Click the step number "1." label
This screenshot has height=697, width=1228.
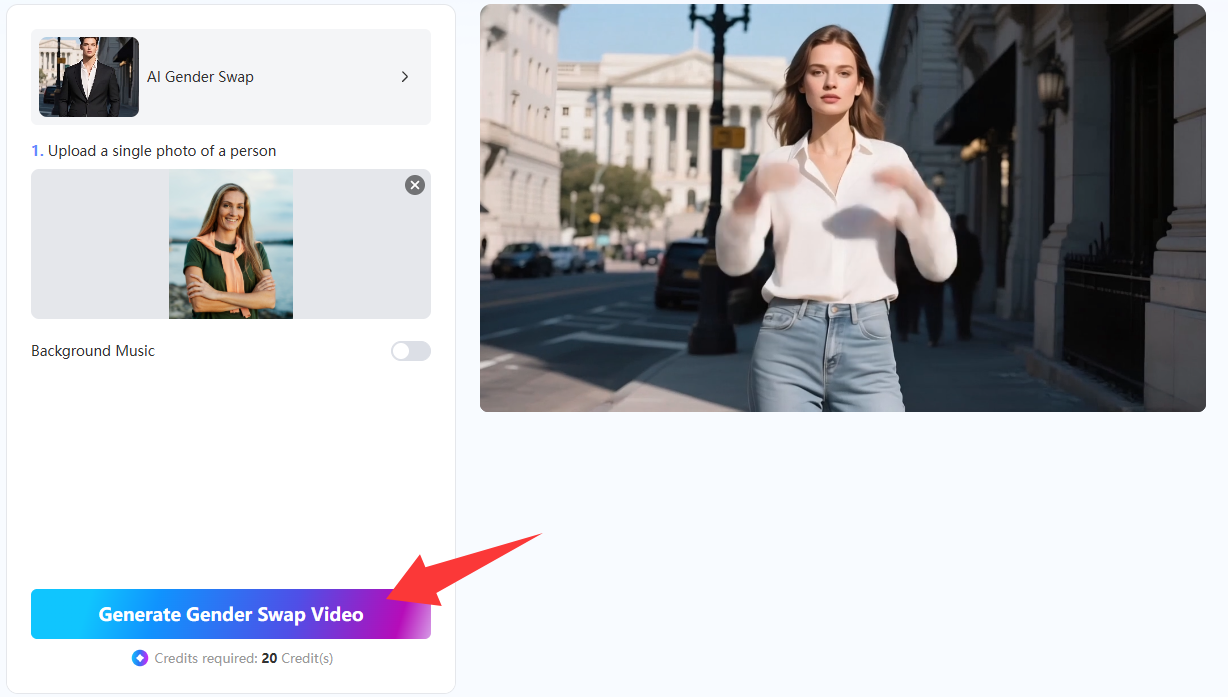(x=37, y=151)
